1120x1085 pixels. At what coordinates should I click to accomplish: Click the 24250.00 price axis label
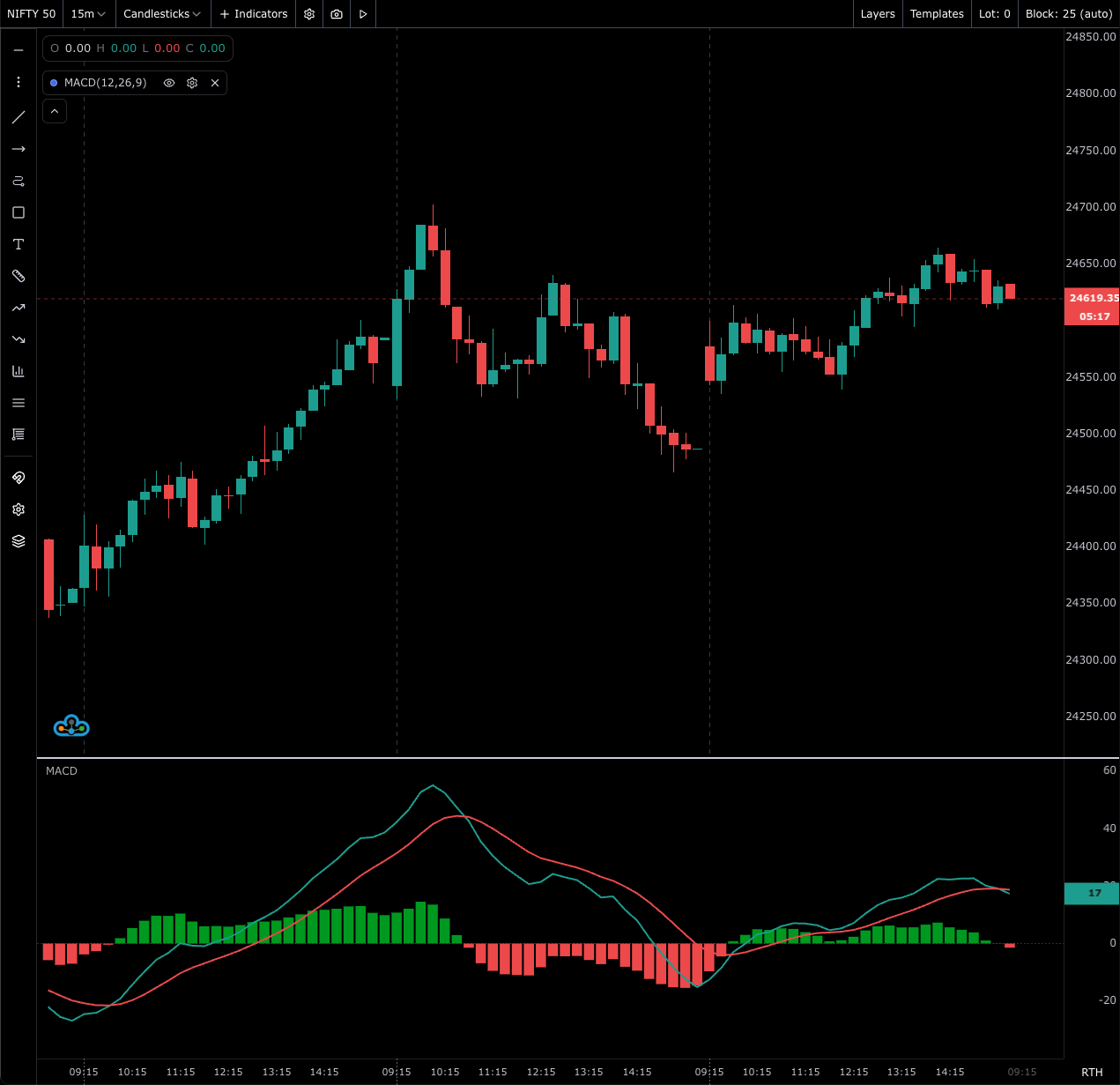[1091, 717]
